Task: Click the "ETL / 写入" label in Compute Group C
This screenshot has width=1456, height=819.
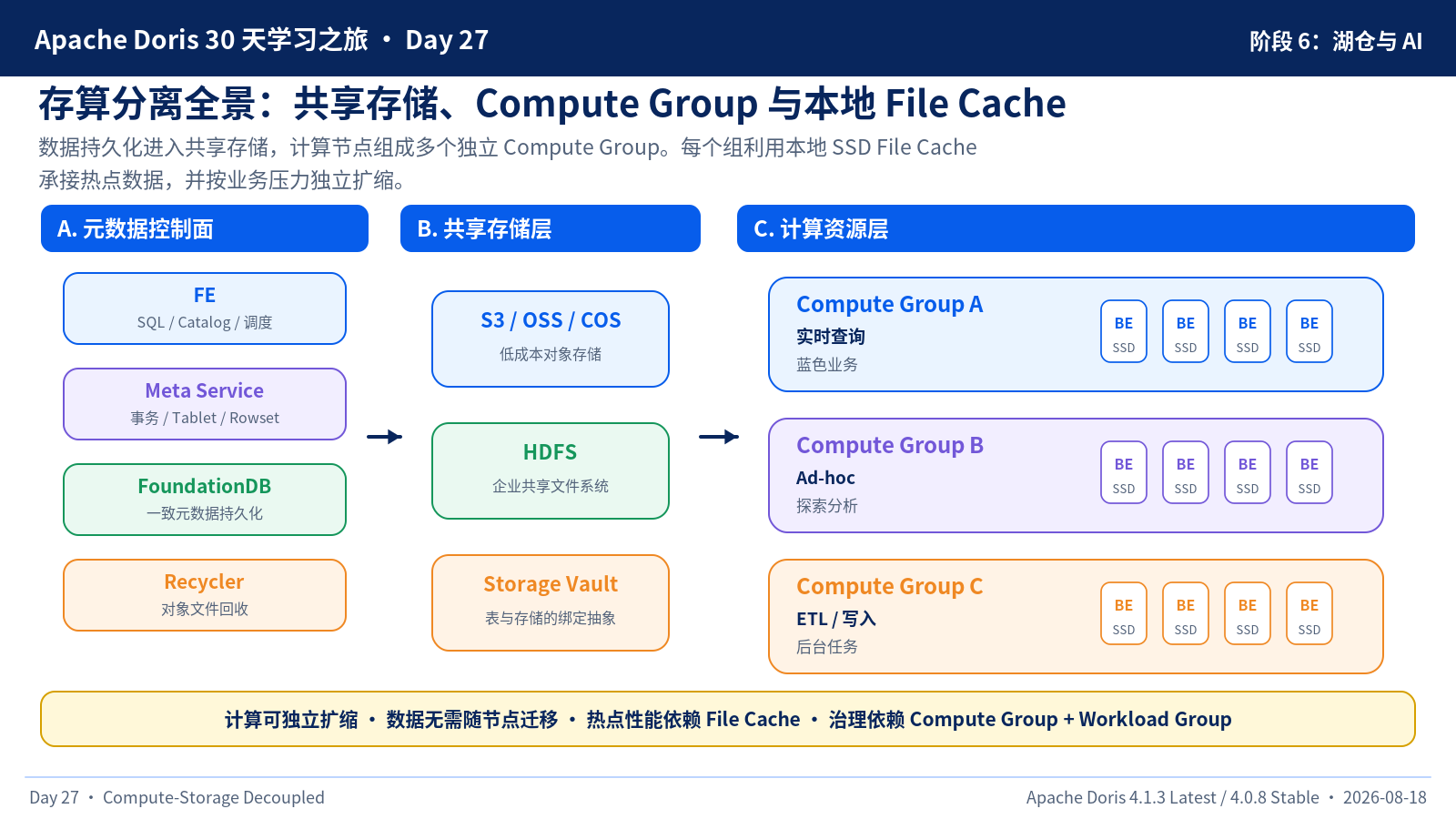Action: tap(836, 619)
